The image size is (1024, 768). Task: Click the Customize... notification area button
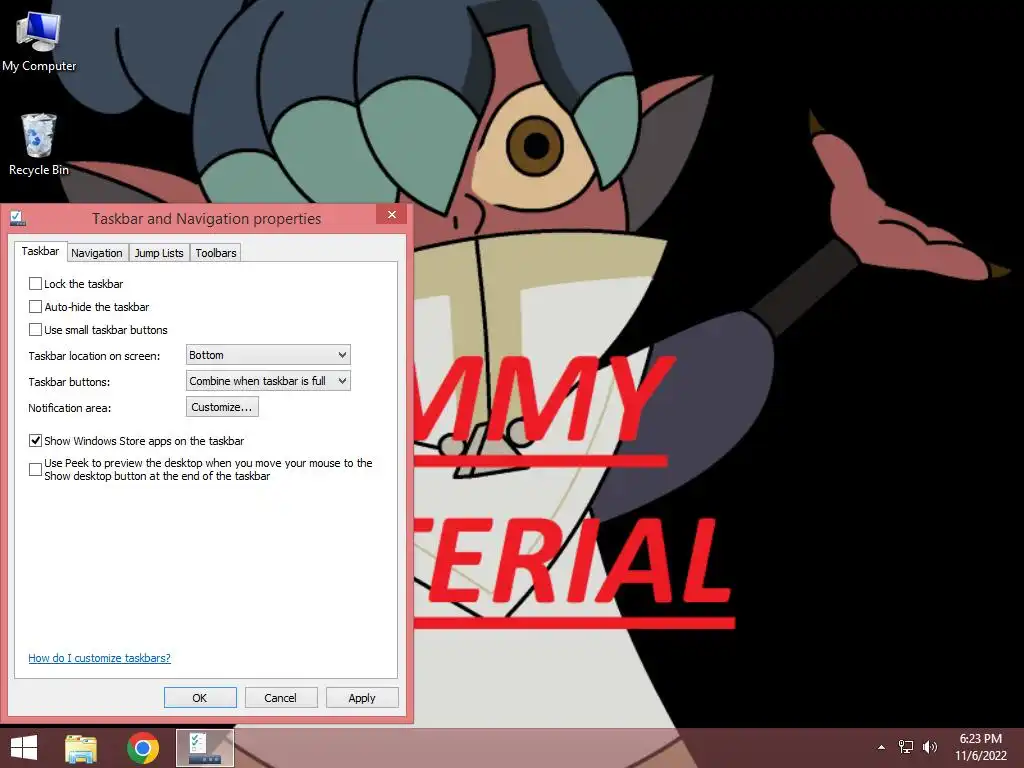pos(222,407)
